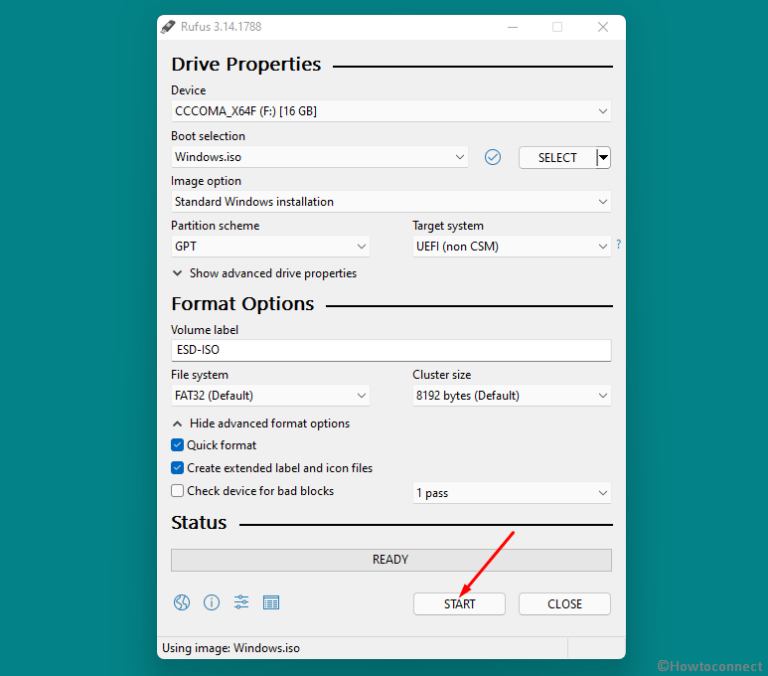Open the SELECT button split arrow

click(x=604, y=157)
